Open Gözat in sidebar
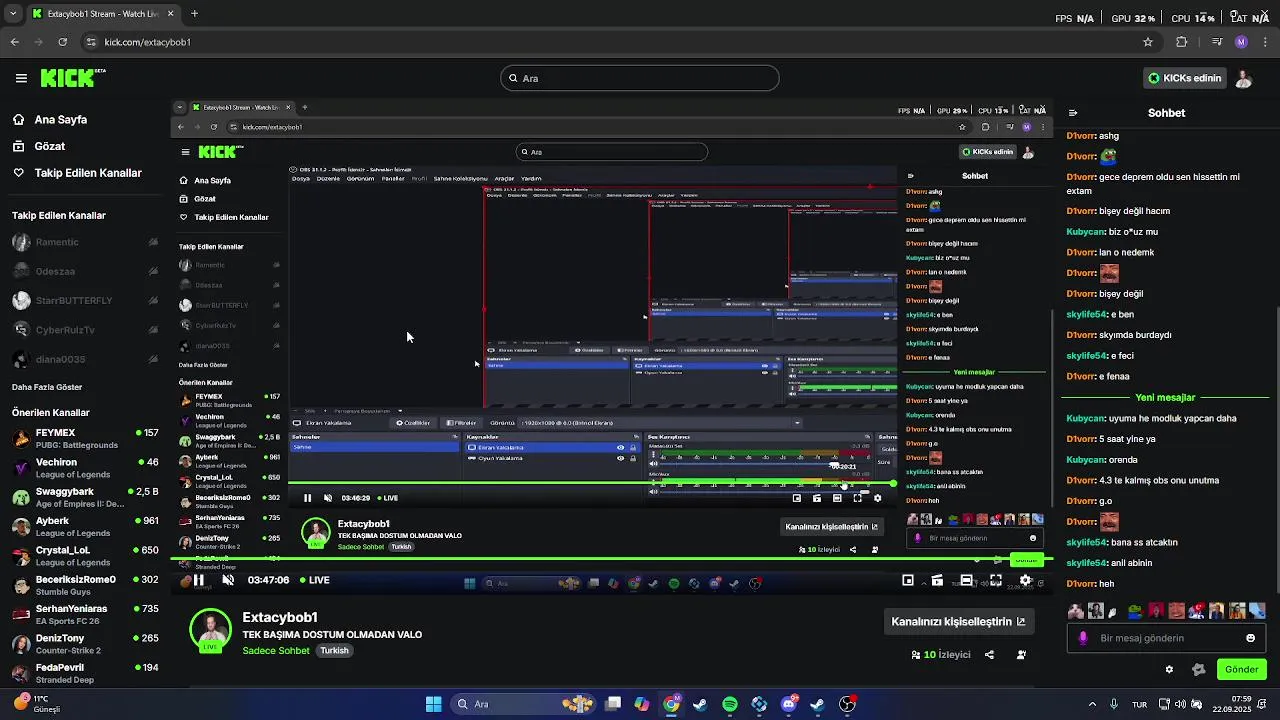The width and height of the screenshot is (1280, 720). [50, 146]
